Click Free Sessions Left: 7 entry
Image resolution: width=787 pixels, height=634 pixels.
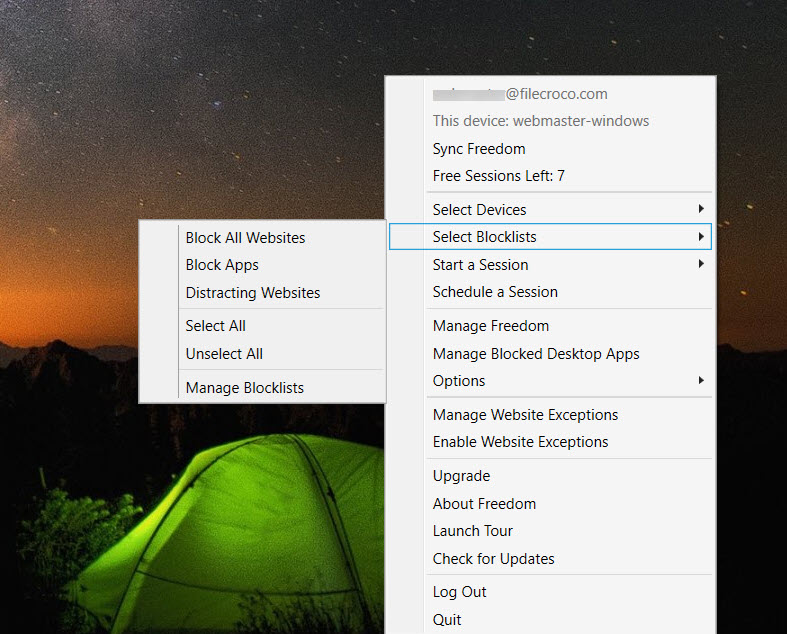(x=550, y=176)
